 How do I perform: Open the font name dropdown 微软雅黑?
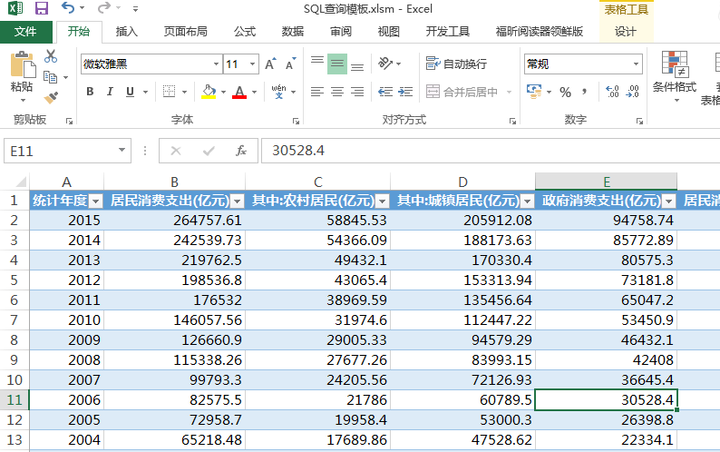pyautogui.click(x=216, y=64)
